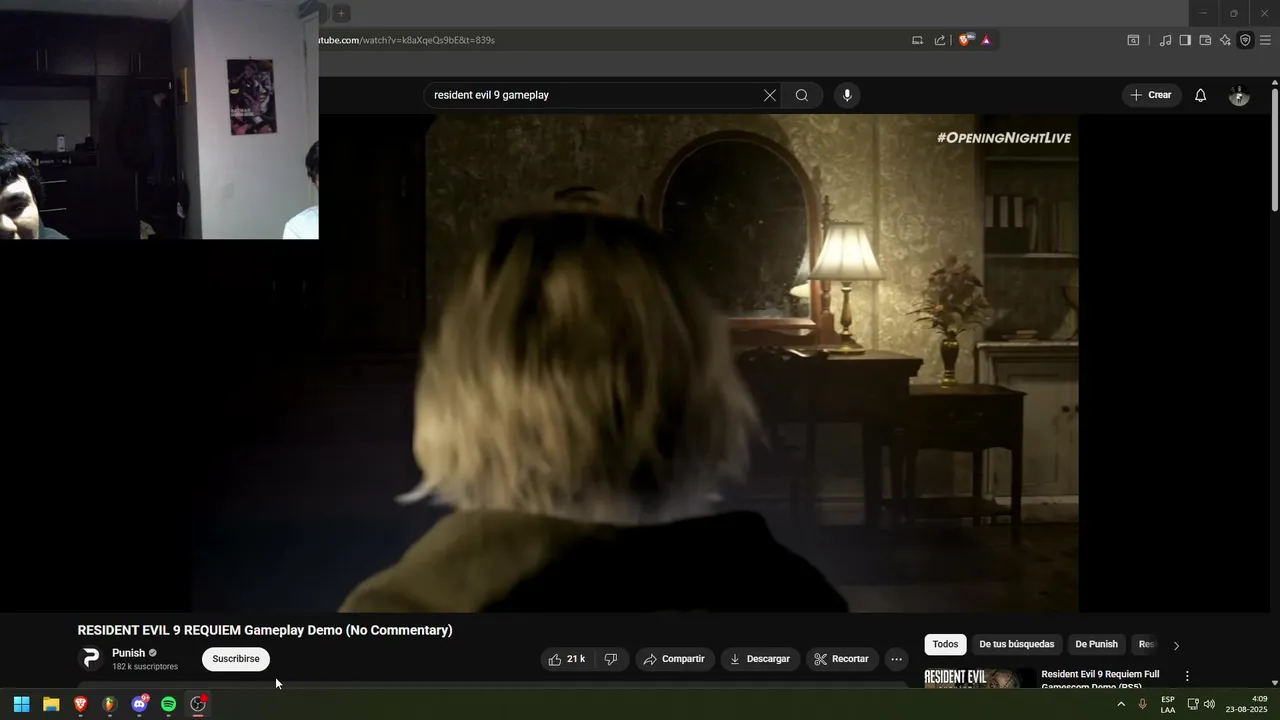Click the Brave Shields lion icon
The image size is (1280, 720).
(x=965, y=40)
